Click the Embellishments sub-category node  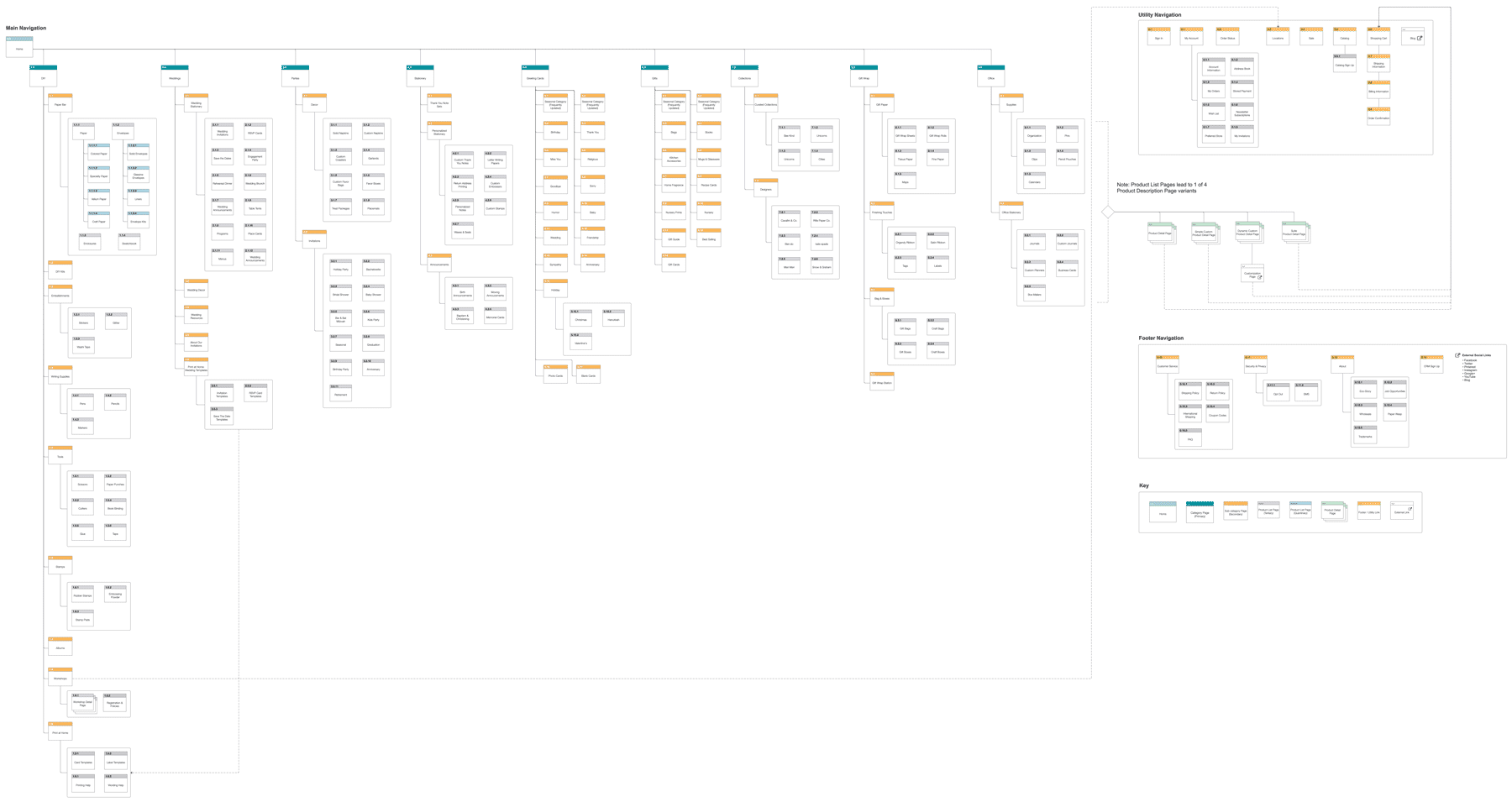tap(60, 294)
